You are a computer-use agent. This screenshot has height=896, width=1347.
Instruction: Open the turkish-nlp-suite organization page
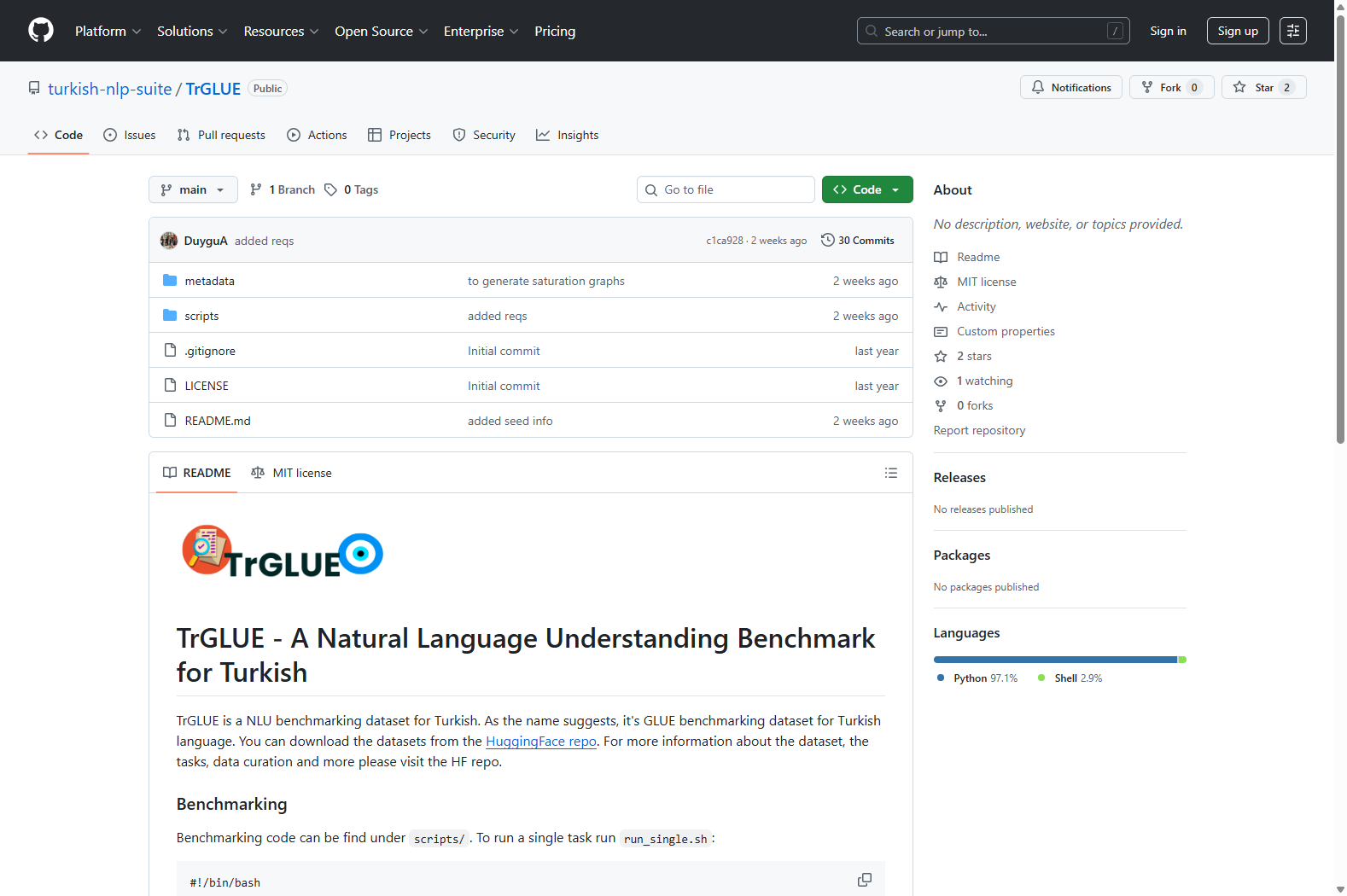tap(110, 89)
